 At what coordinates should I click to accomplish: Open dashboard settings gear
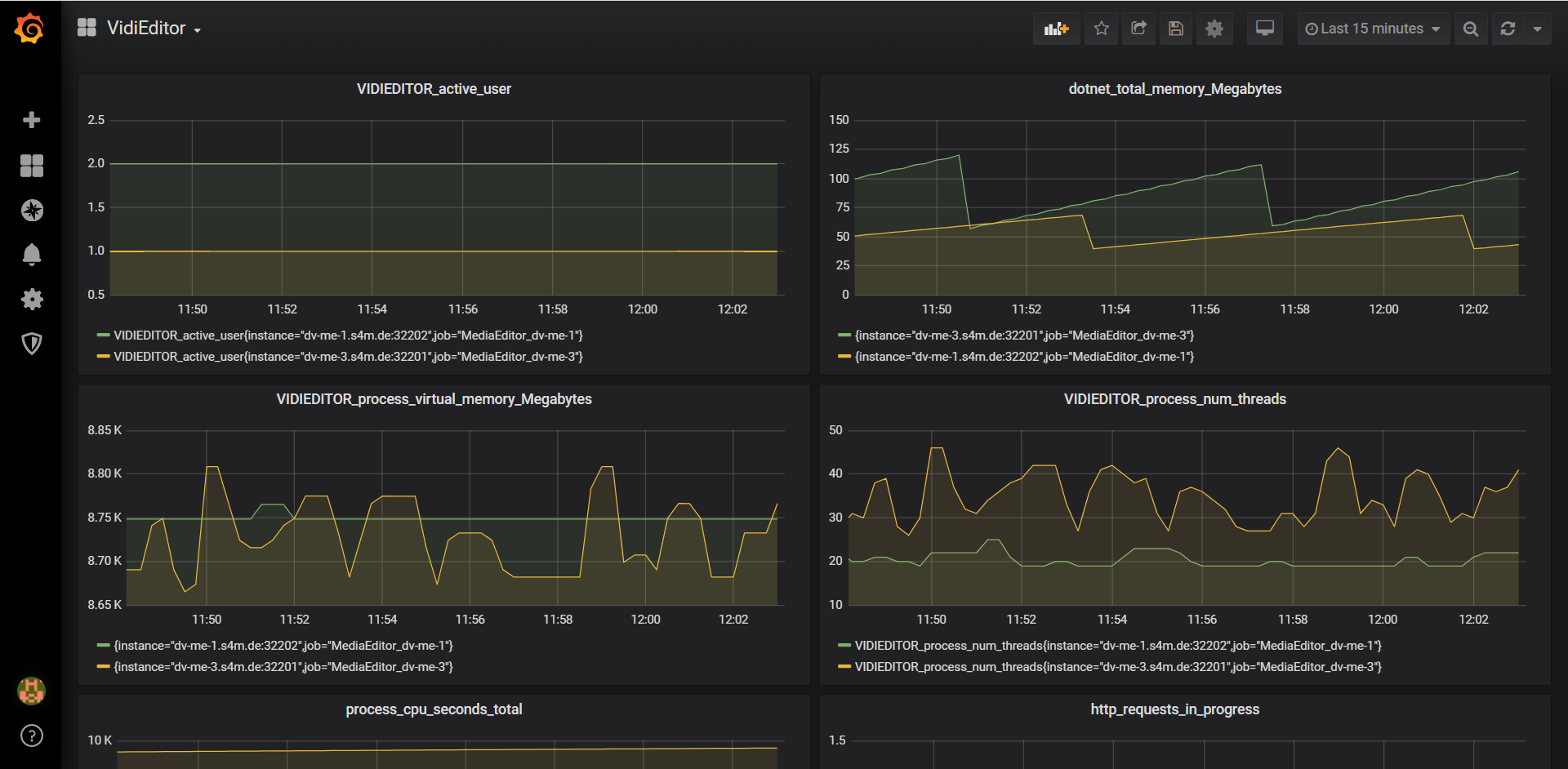click(1214, 28)
